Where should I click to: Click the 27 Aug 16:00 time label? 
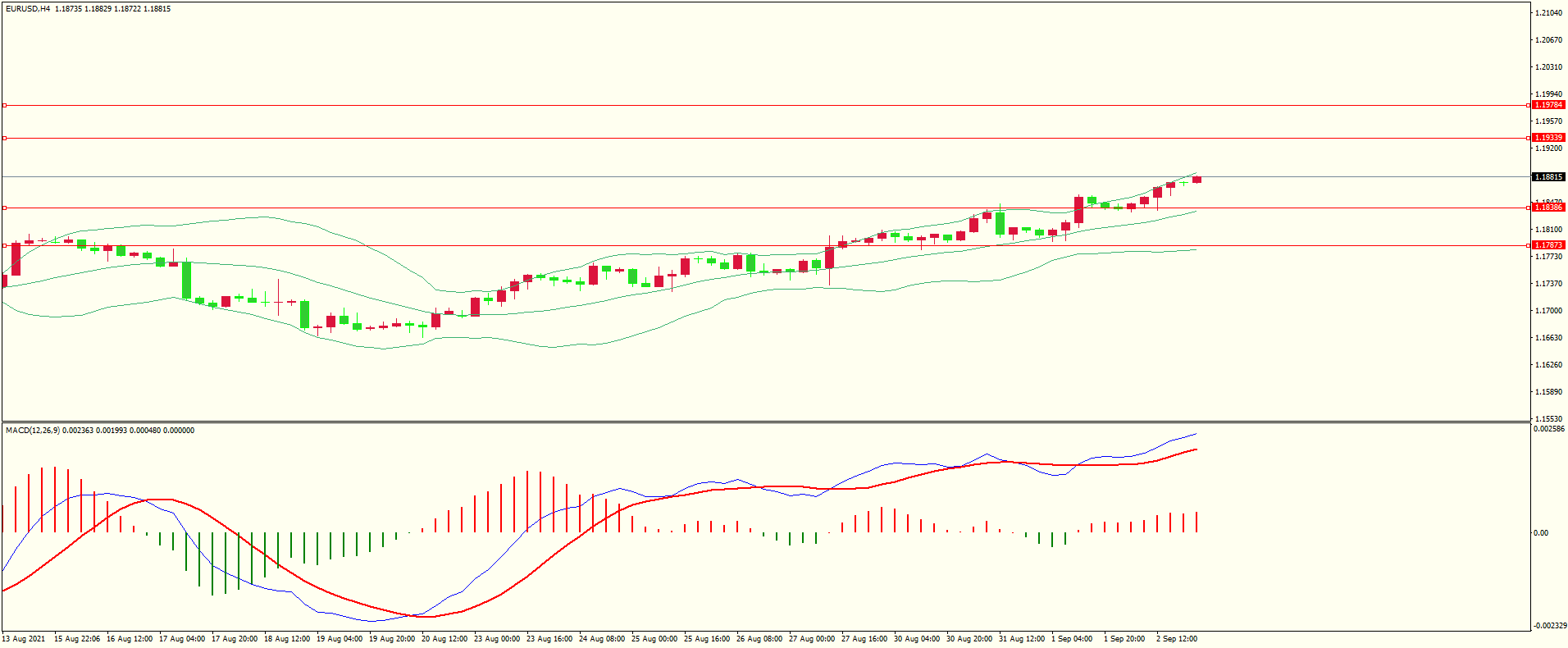click(x=864, y=639)
